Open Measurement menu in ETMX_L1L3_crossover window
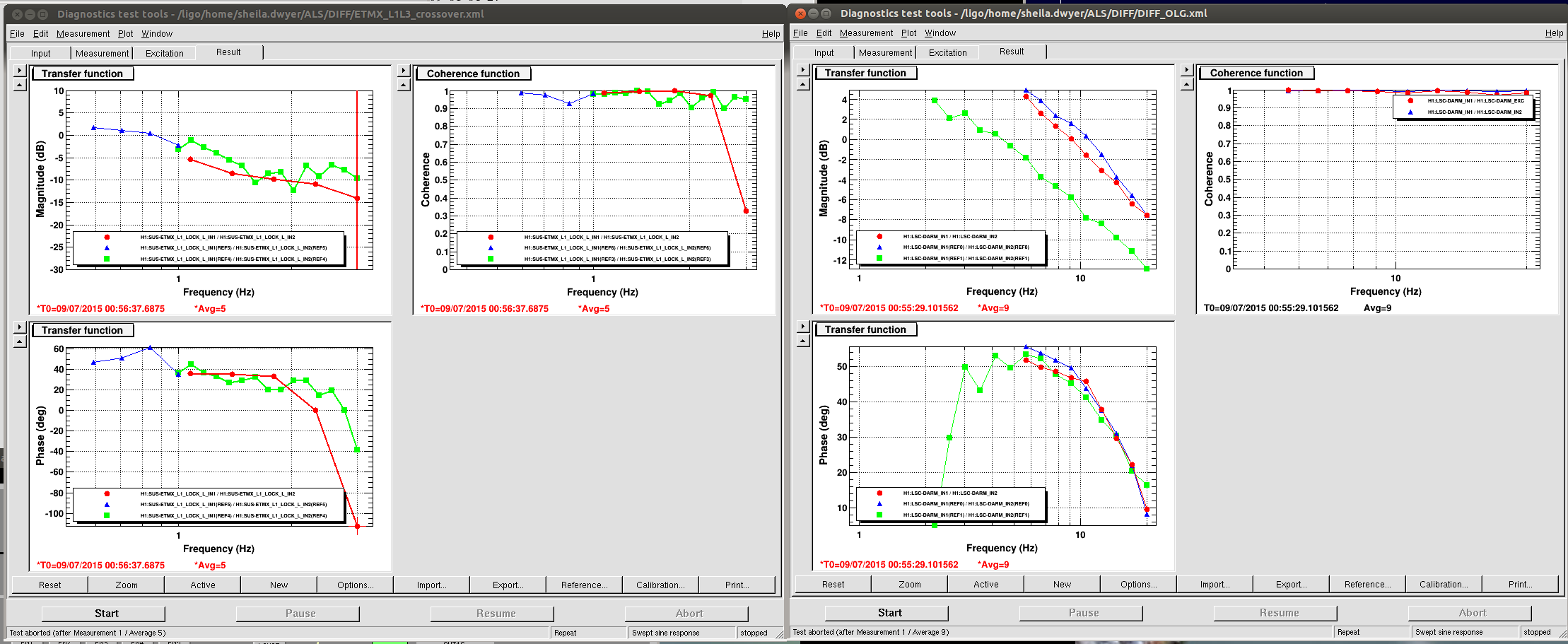 coord(83,33)
